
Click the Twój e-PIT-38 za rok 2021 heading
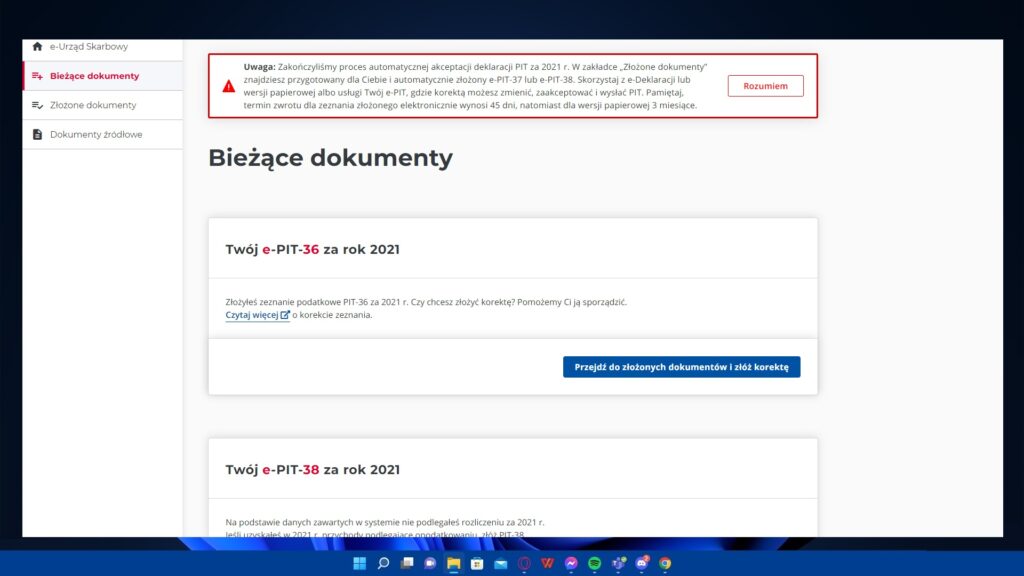point(313,470)
